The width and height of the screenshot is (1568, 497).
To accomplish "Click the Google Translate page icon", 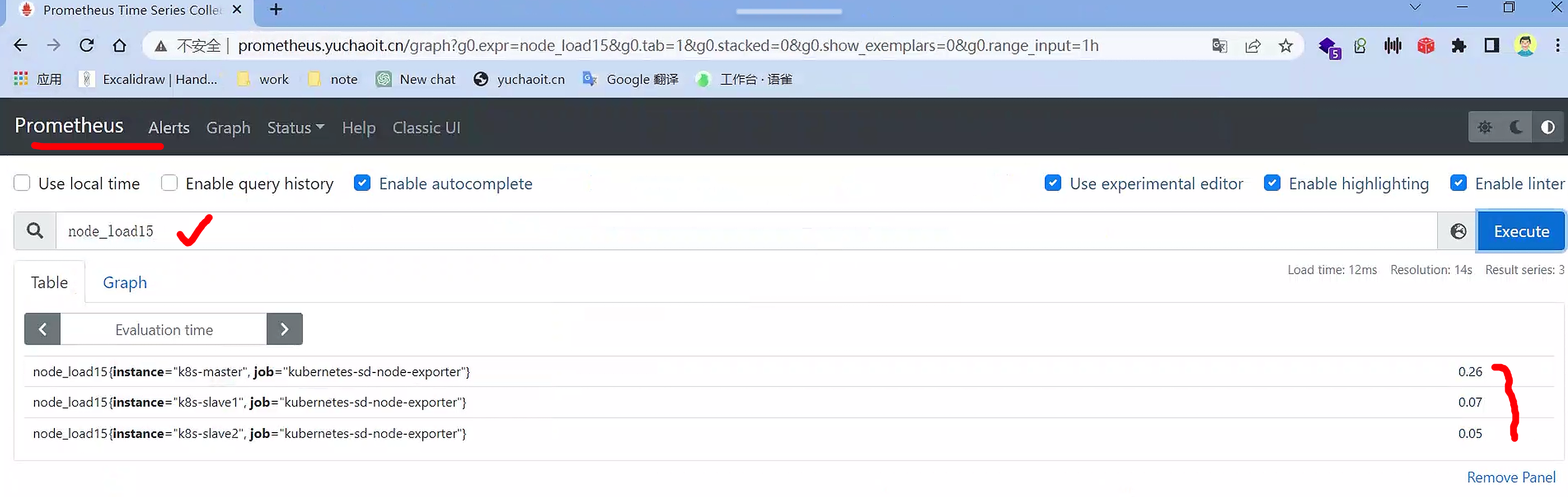I will [1219, 46].
